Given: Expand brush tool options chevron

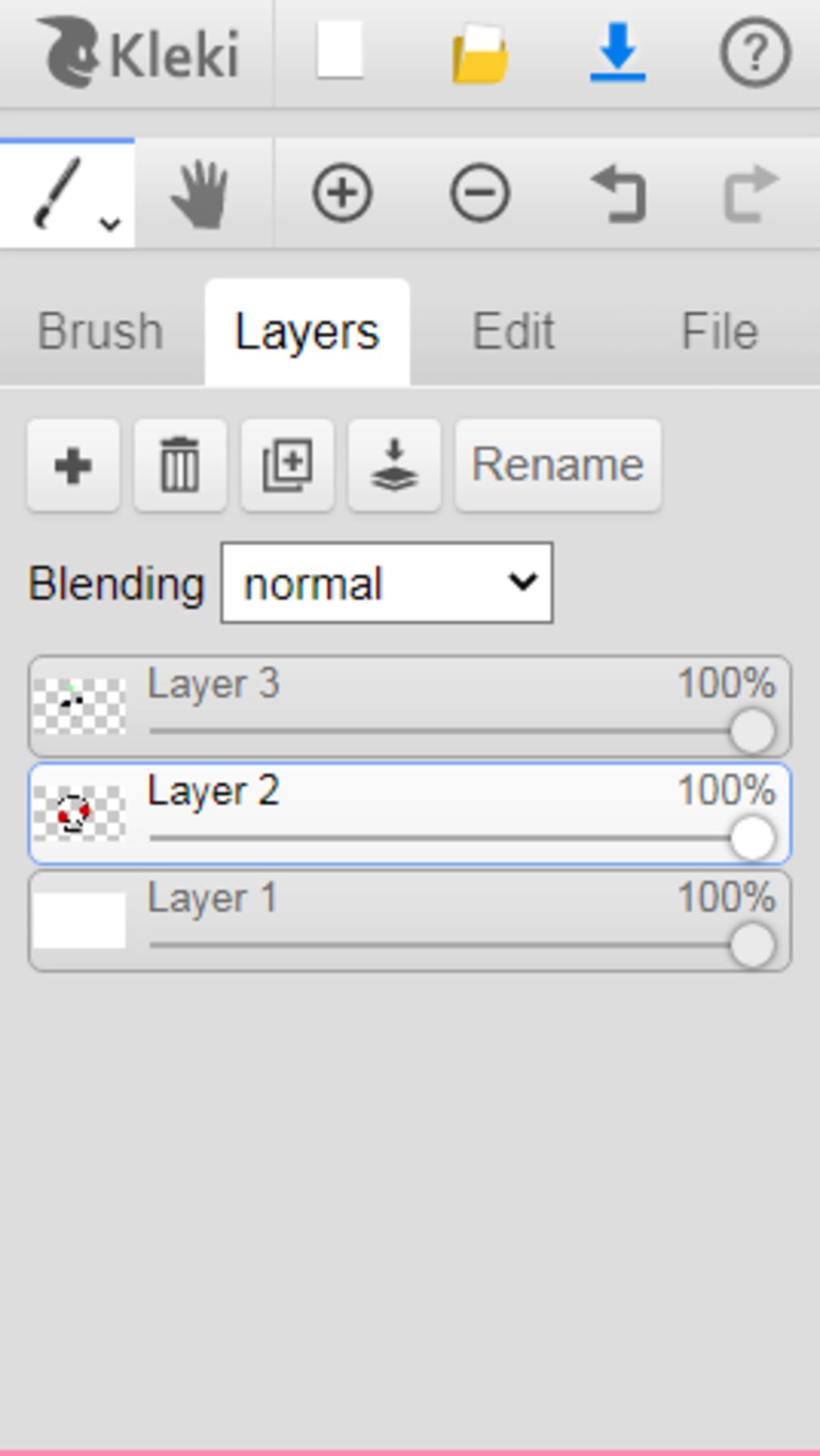Looking at the screenshot, I should [111, 224].
